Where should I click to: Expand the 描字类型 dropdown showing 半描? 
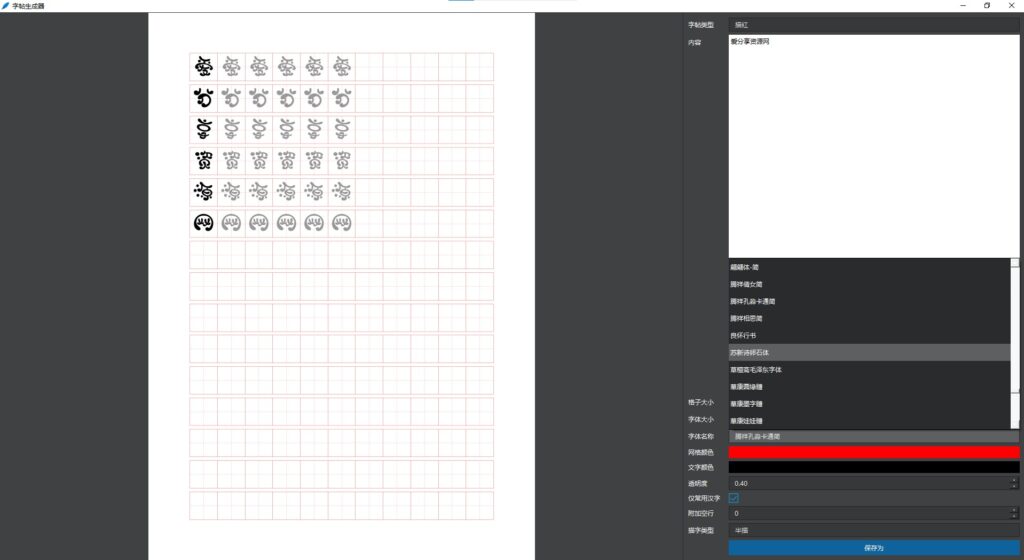pyautogui.click(x=873, y=530)
